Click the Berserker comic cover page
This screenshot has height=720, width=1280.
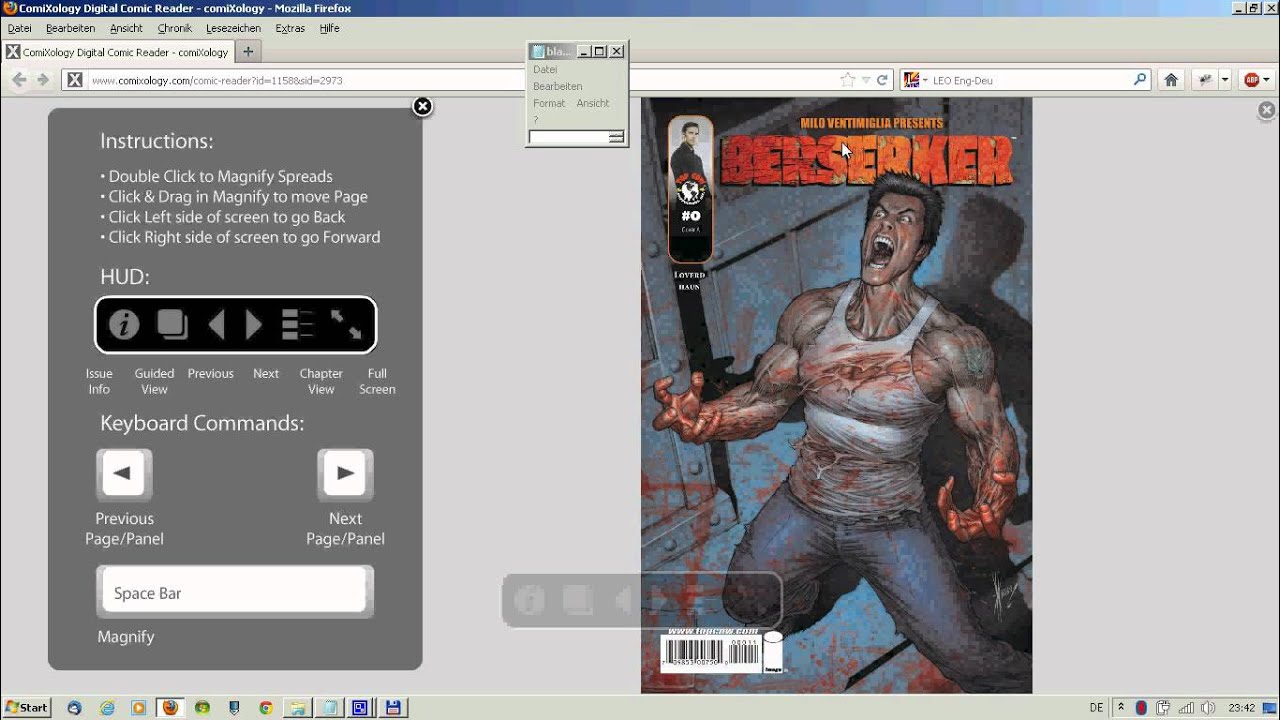pyautogui.click(x=836, y=395)
